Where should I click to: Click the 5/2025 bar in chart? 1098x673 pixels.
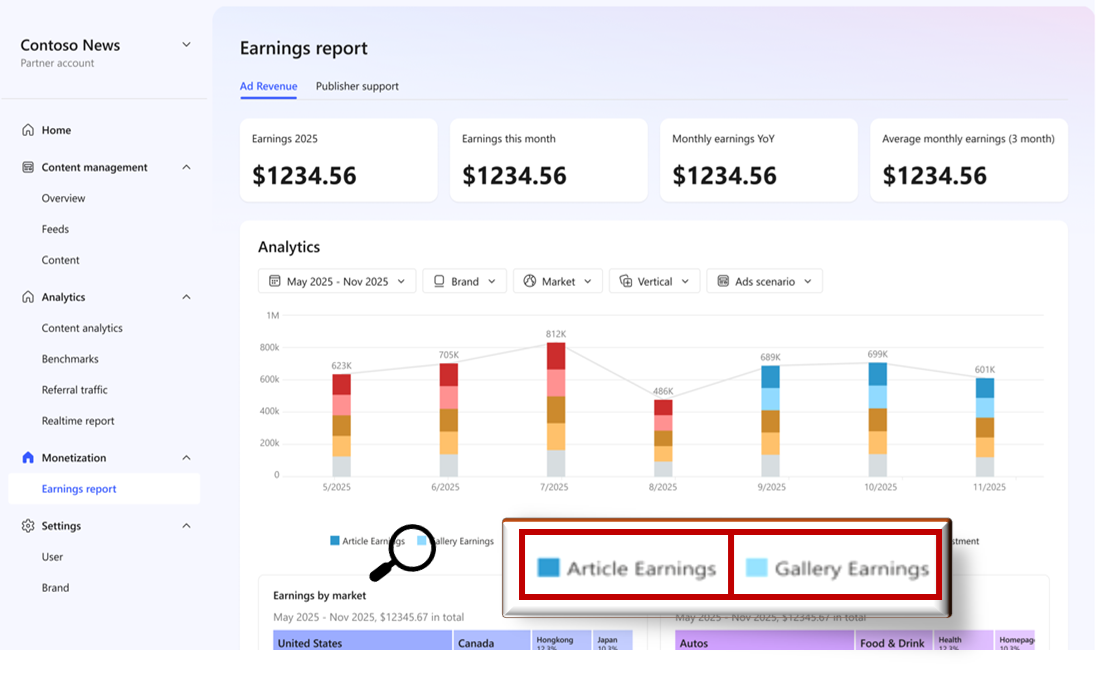341,426
